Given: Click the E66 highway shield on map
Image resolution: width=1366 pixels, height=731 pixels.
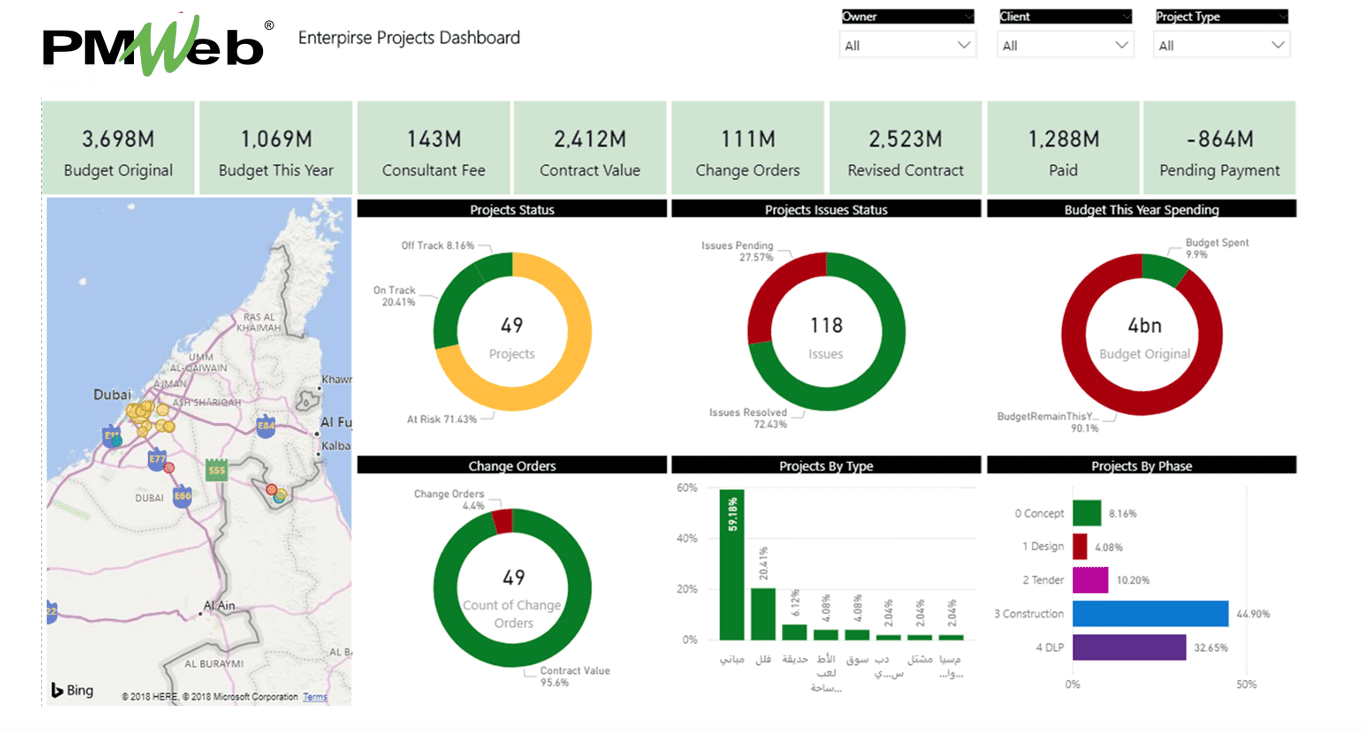Looking at the screenshot, I should click(x=182, y=496).
